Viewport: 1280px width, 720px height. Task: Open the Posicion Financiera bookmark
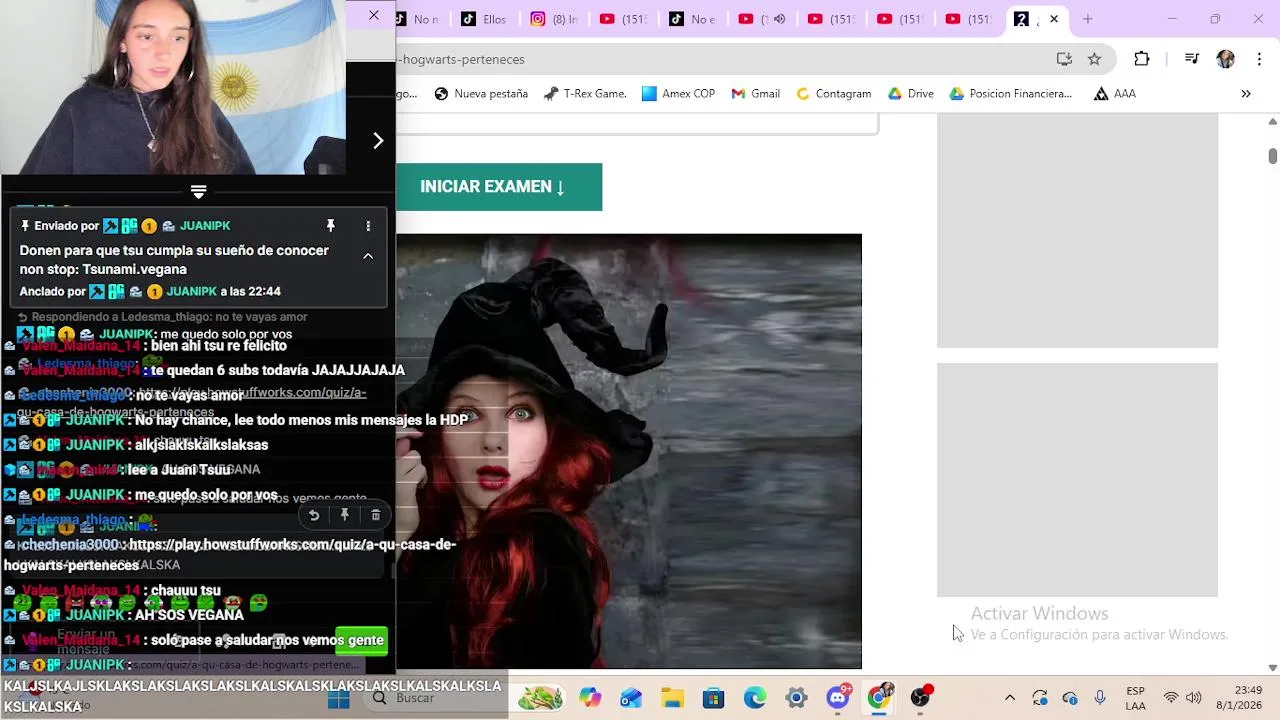(1010, 94)
